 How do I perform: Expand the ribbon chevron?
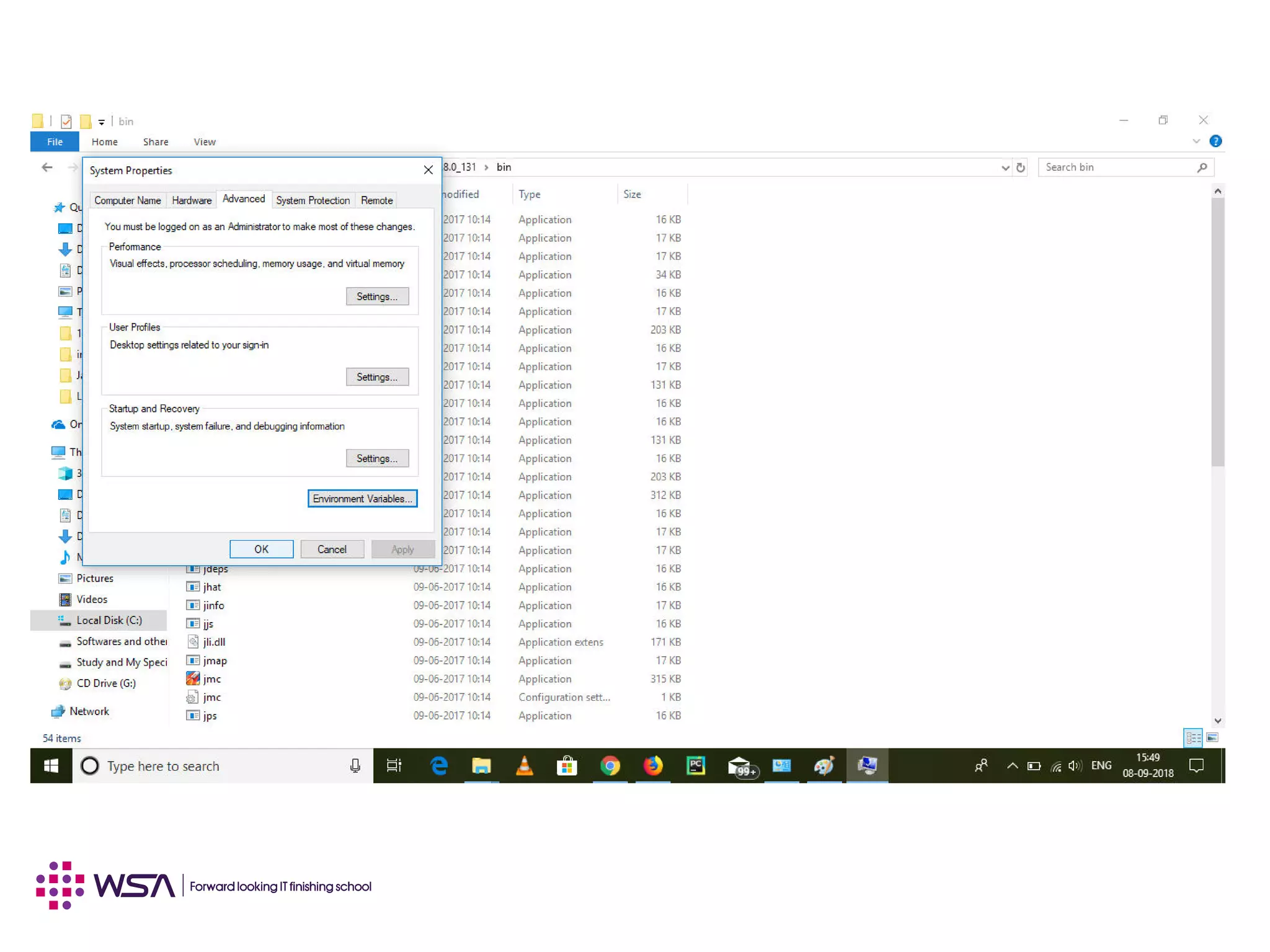(1196, 141)
